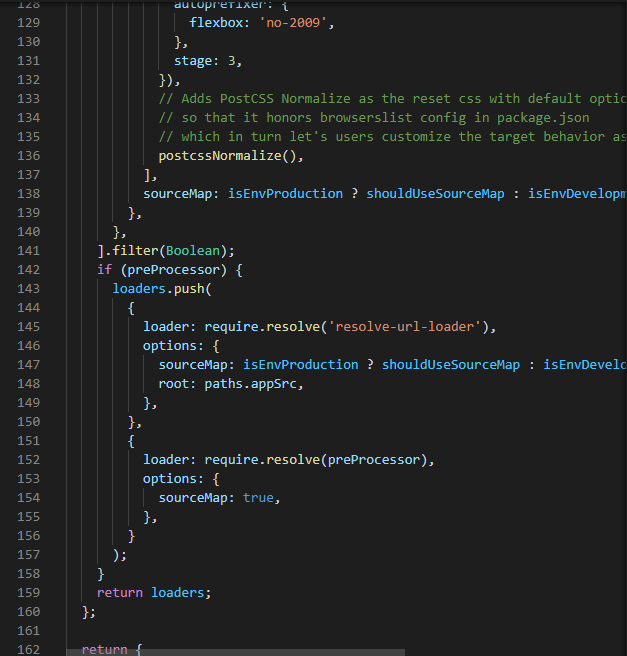This screenshot has height=656, width=627.
Task: Click the return keyword on line 159
Action: 120,593
